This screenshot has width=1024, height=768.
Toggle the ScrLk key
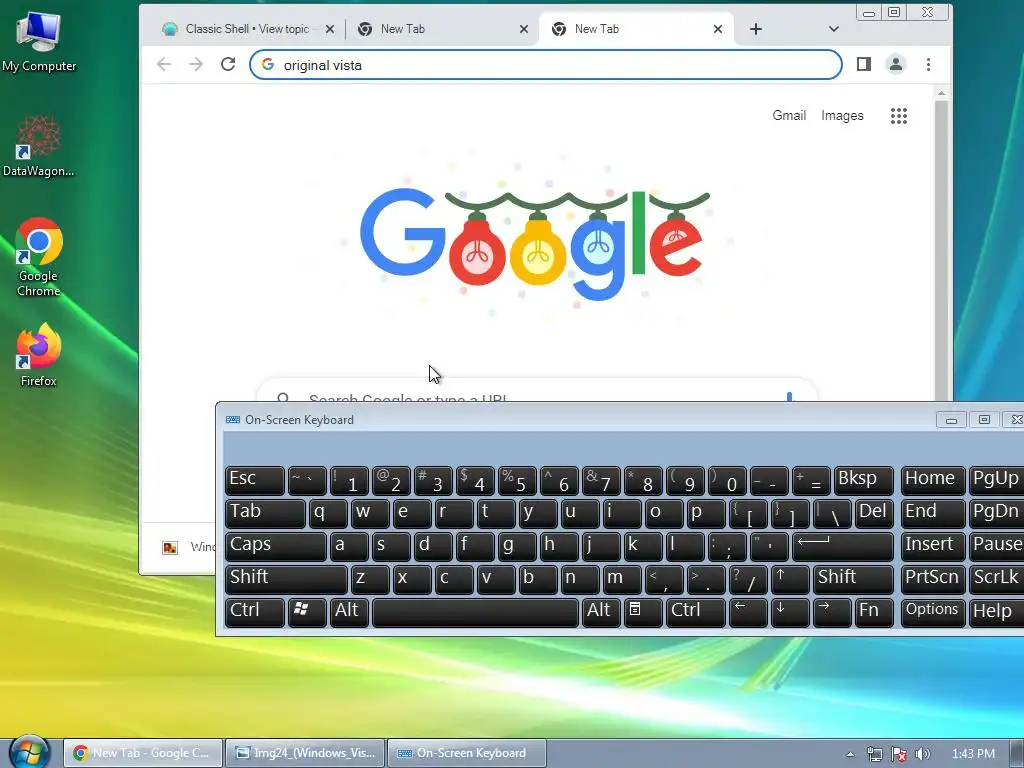tap(997, 579)
